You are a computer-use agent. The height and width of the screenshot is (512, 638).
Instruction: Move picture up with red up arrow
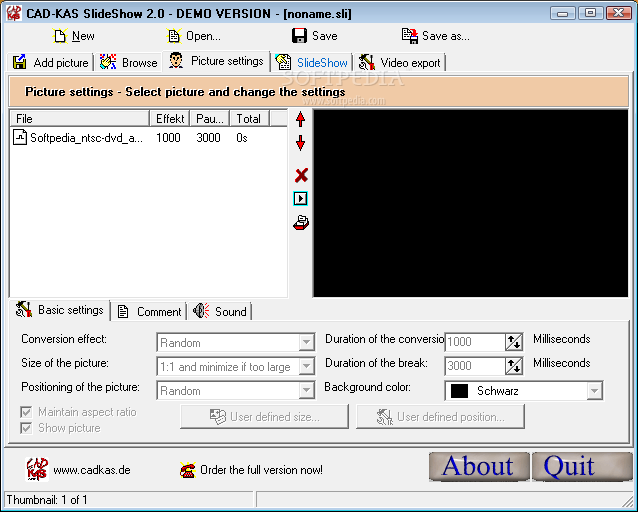tap(301, 119)
